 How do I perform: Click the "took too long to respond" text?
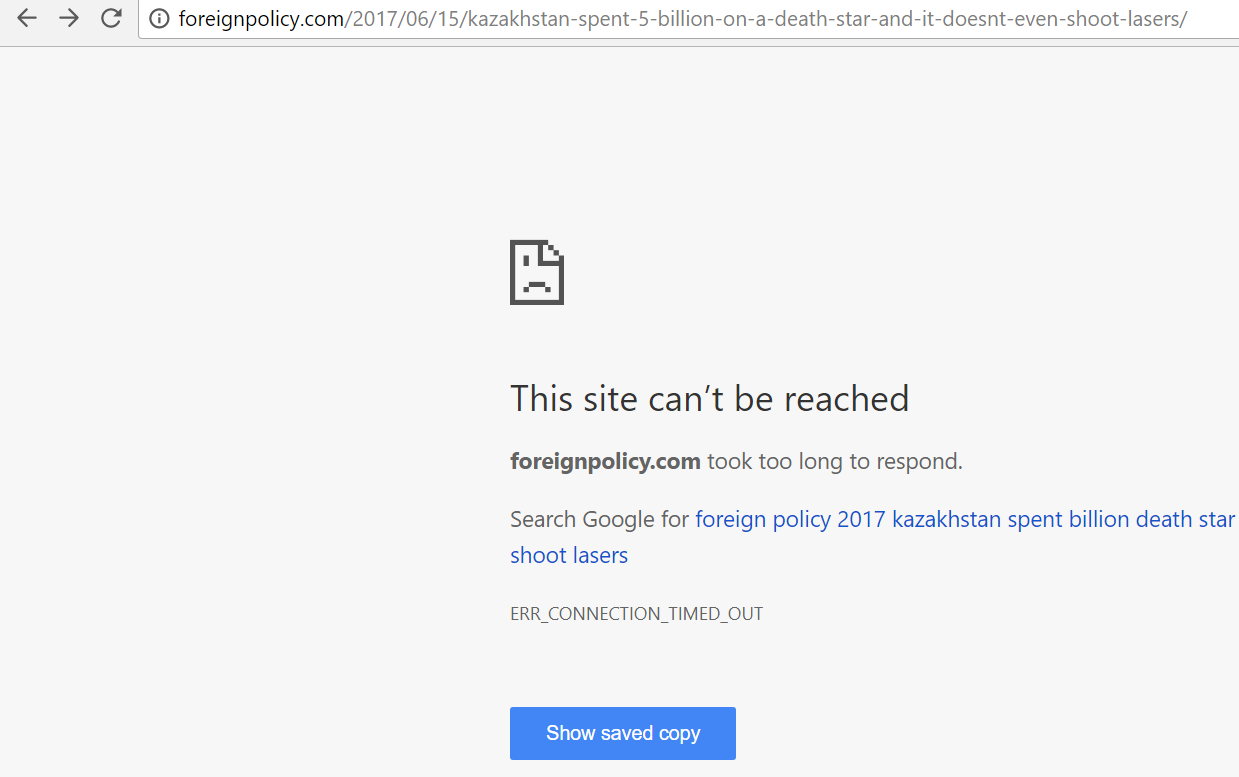835,461
